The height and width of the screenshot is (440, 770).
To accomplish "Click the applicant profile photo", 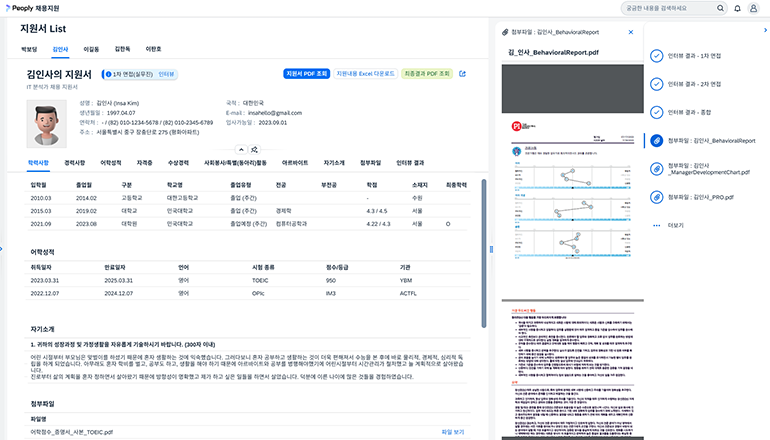I will [47, 124].
